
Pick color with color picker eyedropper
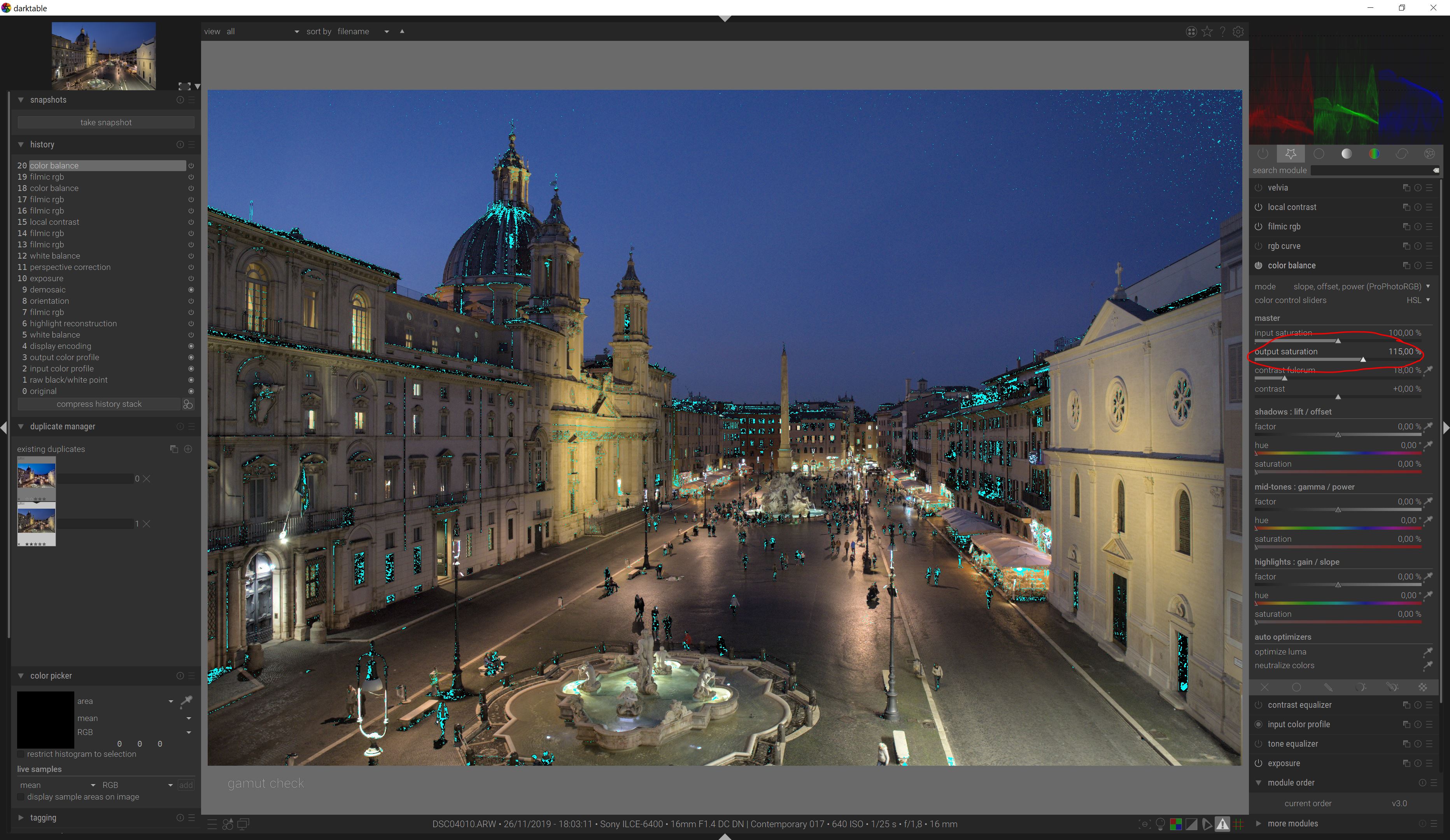coord(186,701)
